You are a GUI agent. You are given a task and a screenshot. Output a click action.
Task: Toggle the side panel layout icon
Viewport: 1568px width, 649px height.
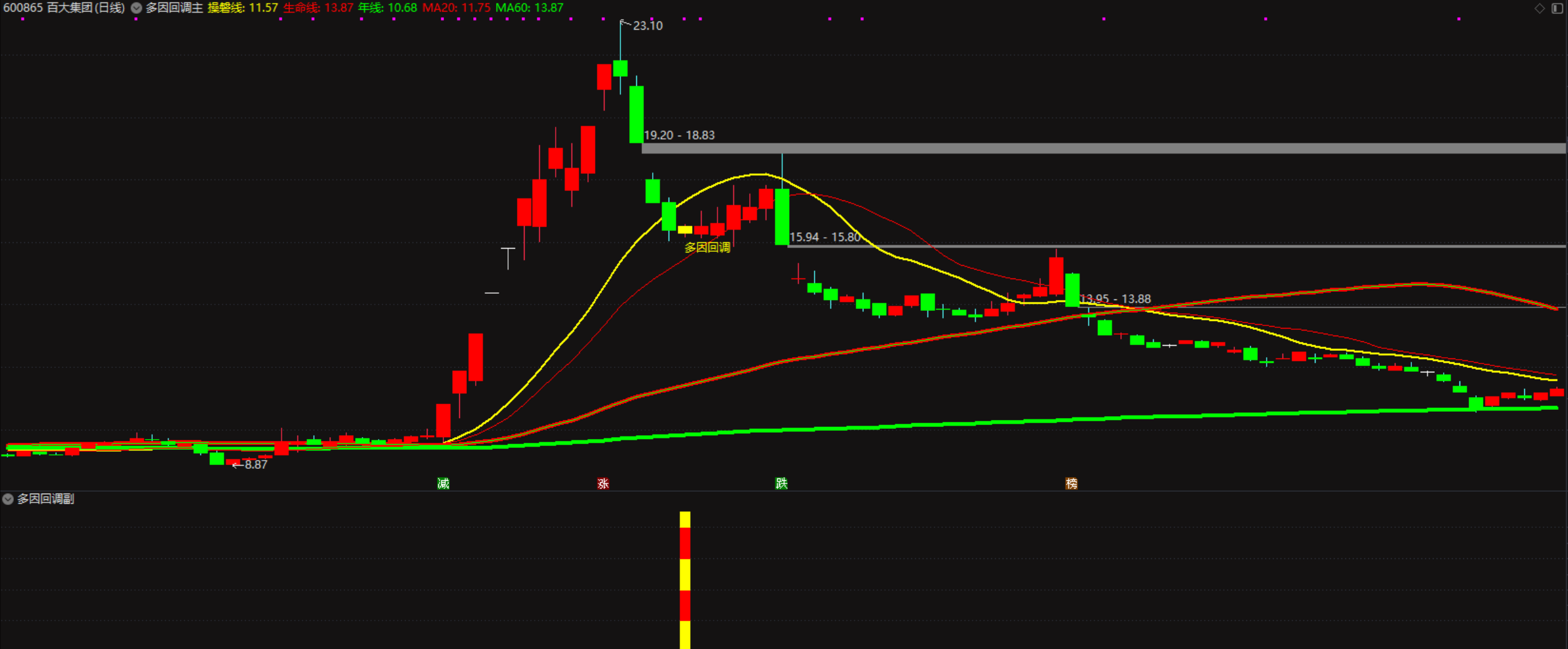click(1557, 8)
